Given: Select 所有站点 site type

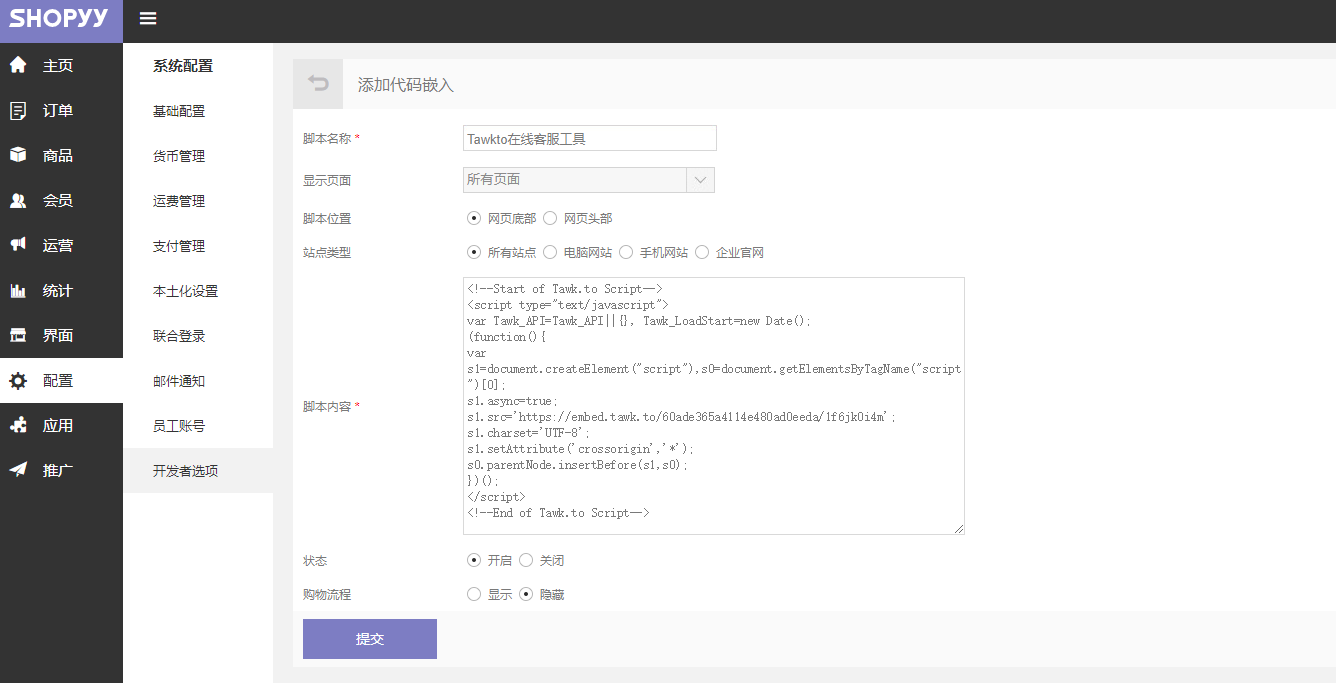Looking at the screenshot, I should [x=474, y=252].
